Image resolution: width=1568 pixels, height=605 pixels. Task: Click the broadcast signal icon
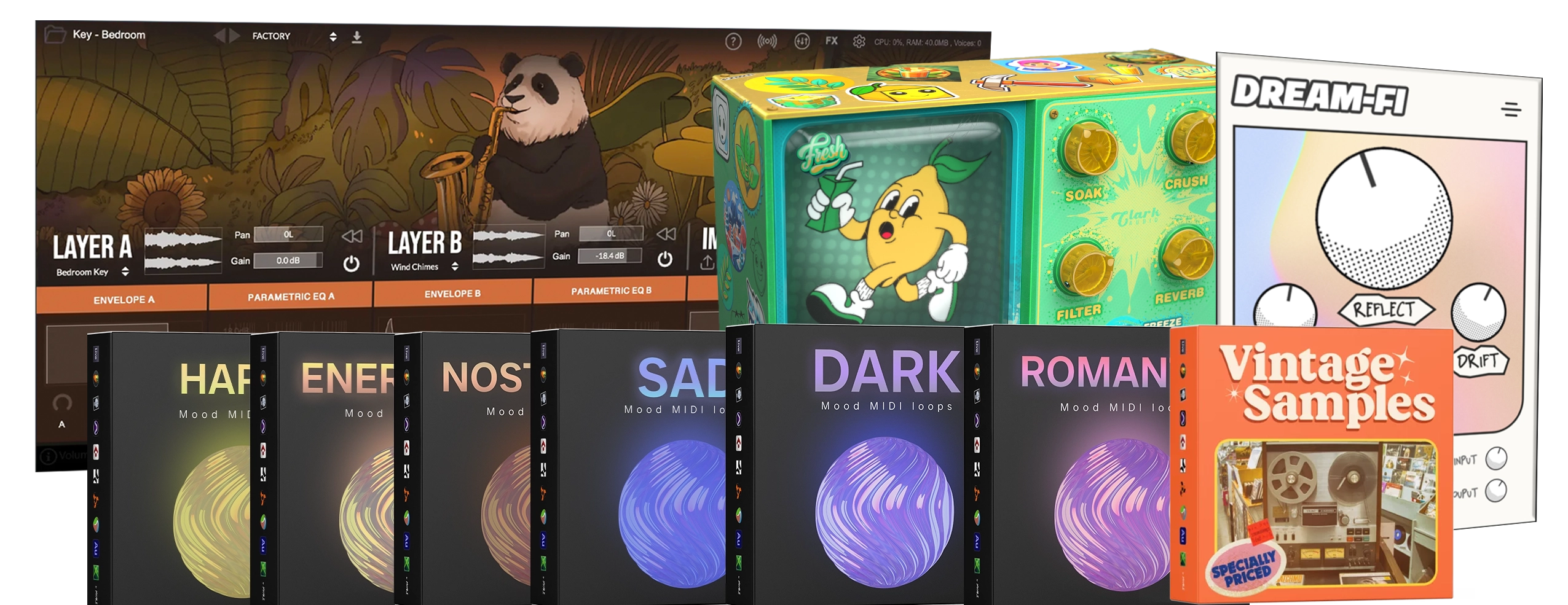(767, 42)
